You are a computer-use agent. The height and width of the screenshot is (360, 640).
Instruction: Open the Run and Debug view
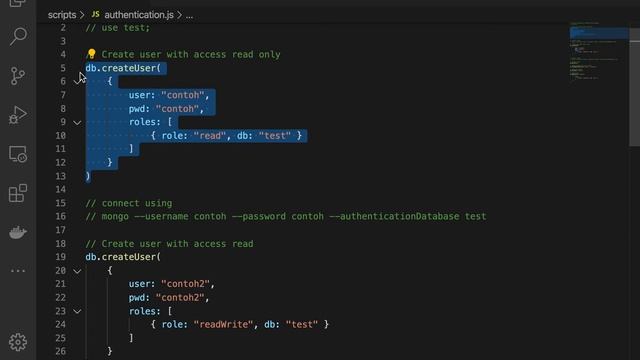(18, 115)
